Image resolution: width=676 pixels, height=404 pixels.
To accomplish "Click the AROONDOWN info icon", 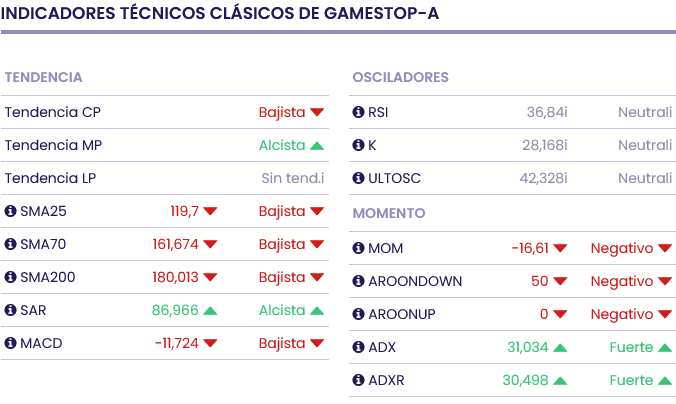I will click(359, 281).
